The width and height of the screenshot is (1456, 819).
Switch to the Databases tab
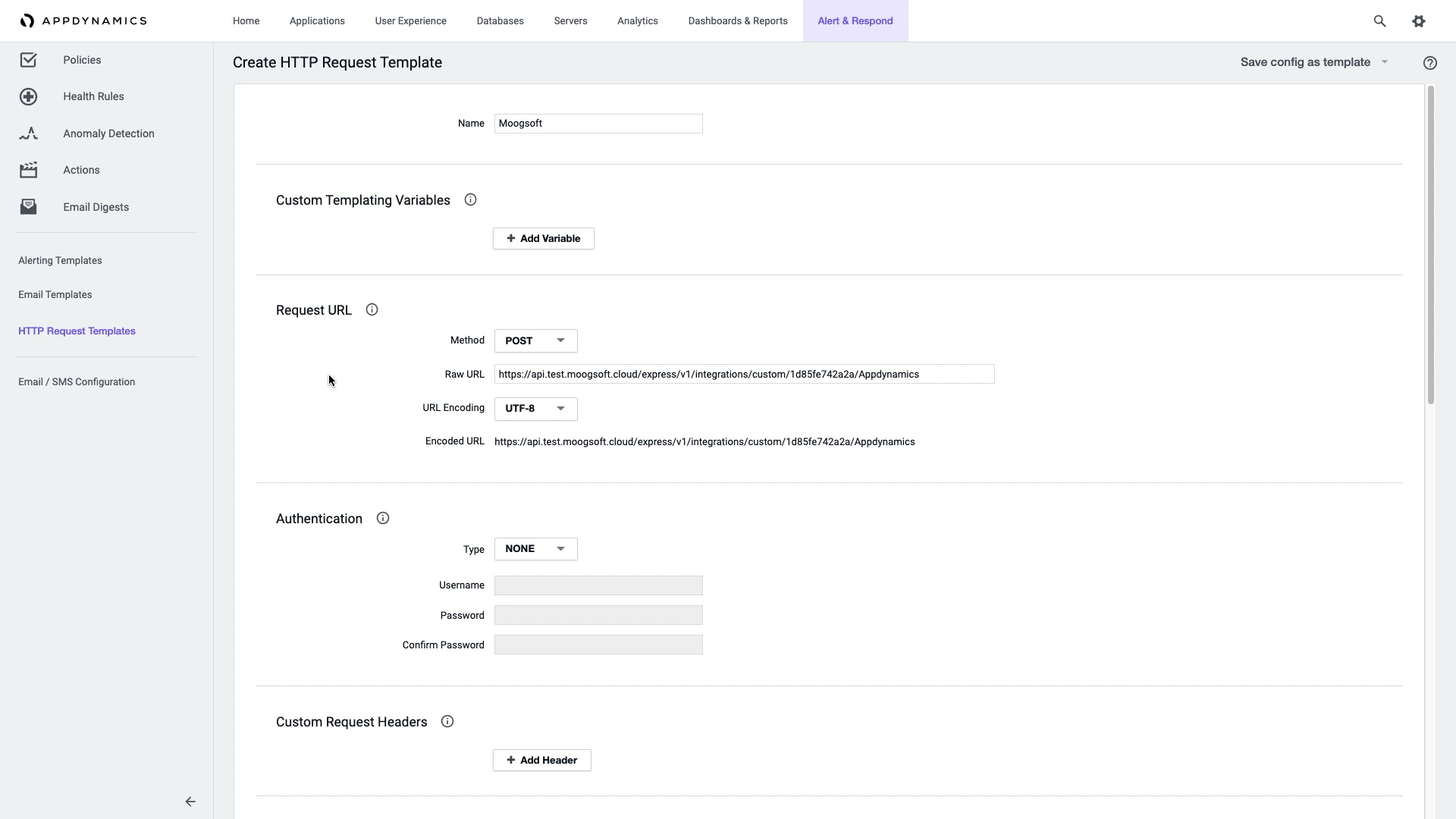pos(500,21)
